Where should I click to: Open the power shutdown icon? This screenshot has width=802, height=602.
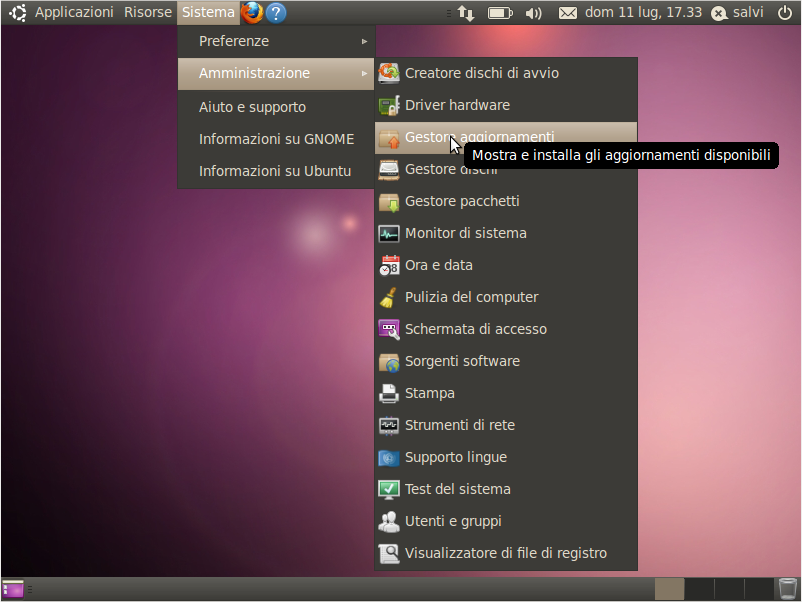pyautogui.click(x=785, y=13)
